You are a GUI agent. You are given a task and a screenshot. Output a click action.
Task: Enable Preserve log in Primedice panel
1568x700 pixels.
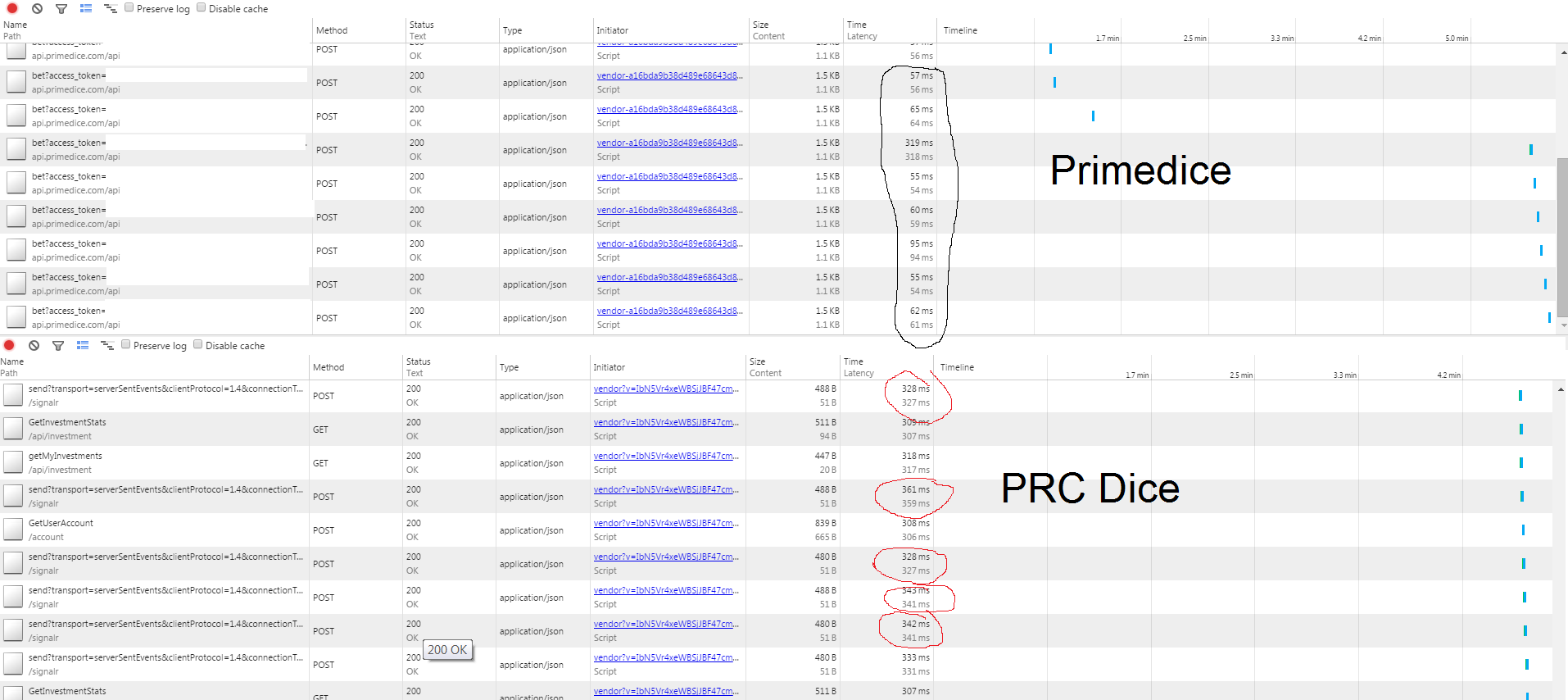coord(129,7)
